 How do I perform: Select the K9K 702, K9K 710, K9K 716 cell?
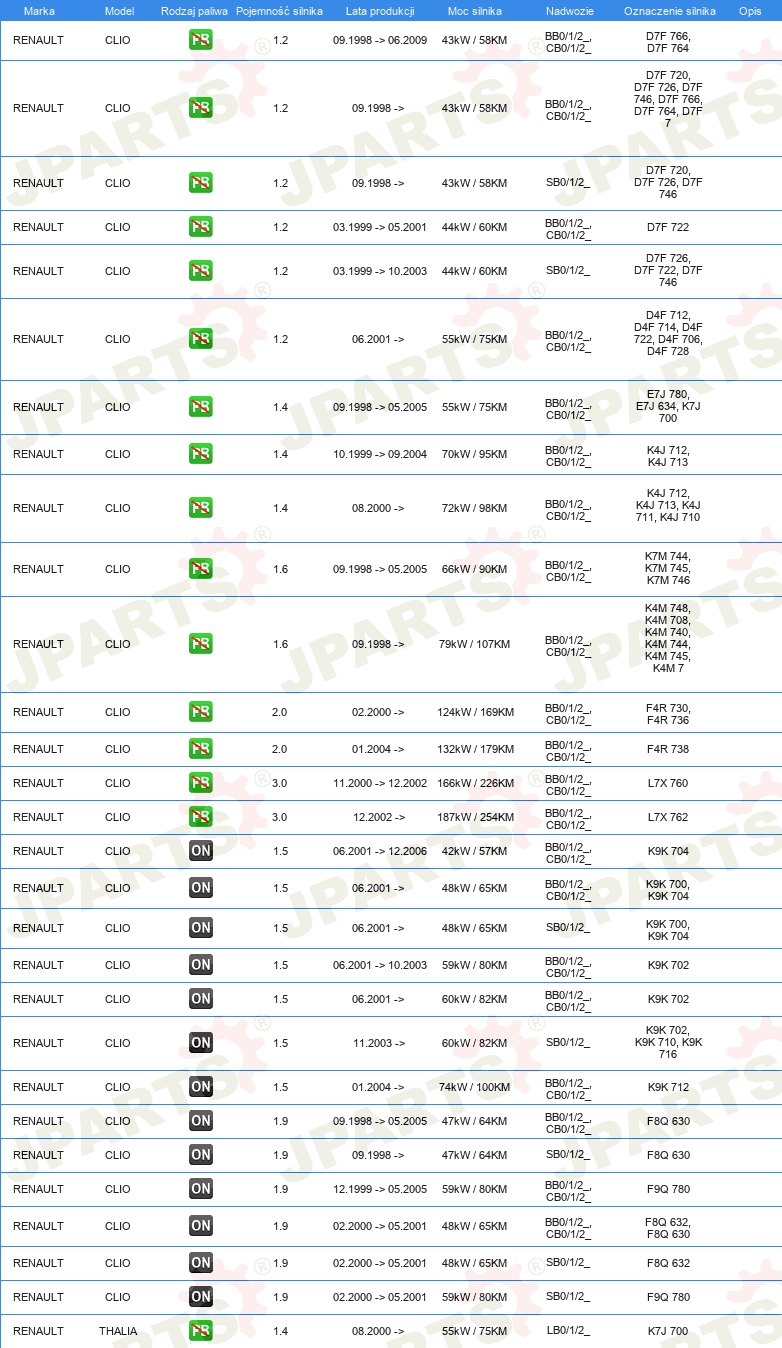coord(668,1043)
